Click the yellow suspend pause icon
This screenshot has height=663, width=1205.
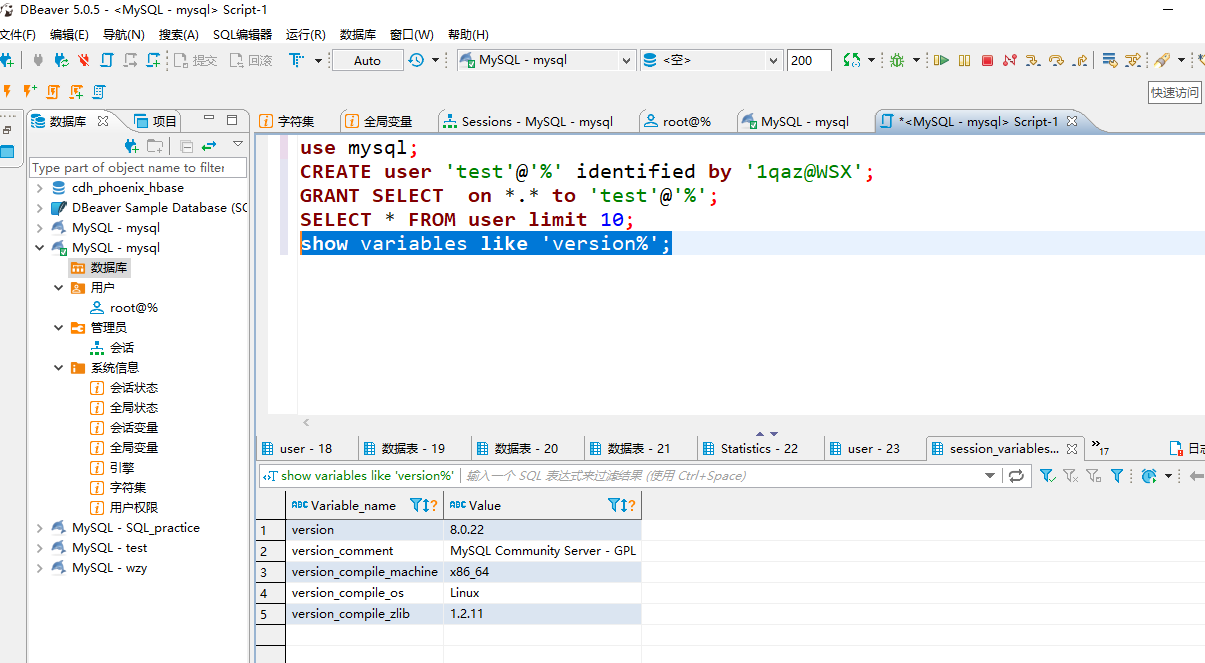point(964,60)
